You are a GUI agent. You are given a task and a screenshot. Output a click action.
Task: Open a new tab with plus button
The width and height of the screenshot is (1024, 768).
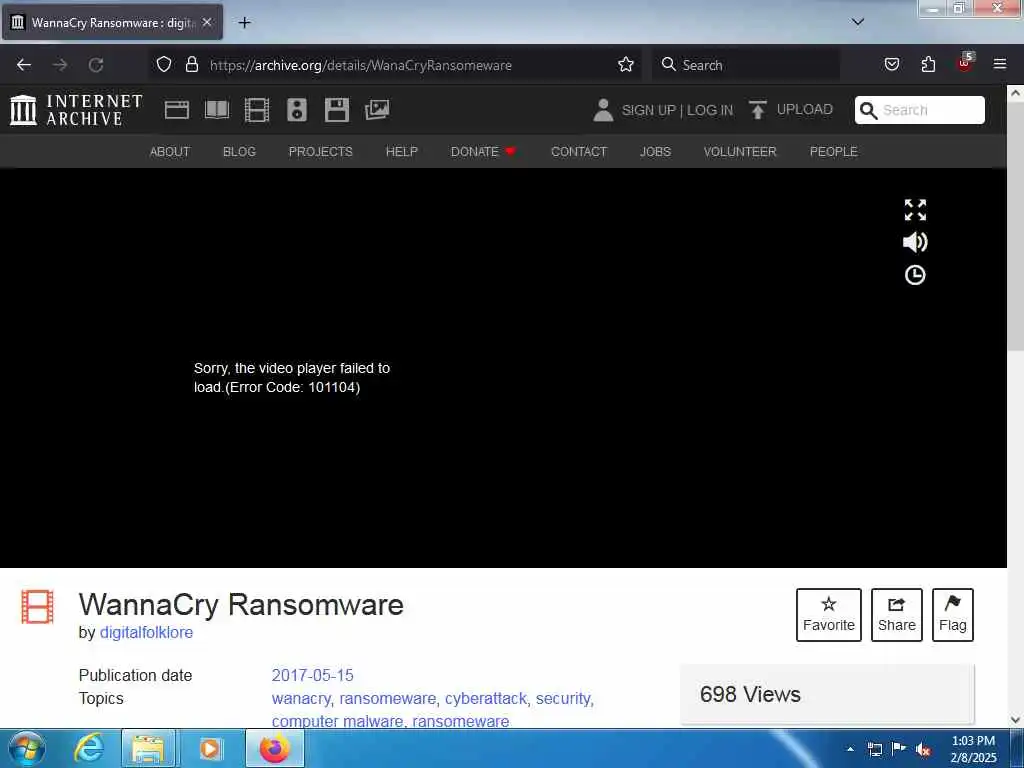(x=244, y=23)
